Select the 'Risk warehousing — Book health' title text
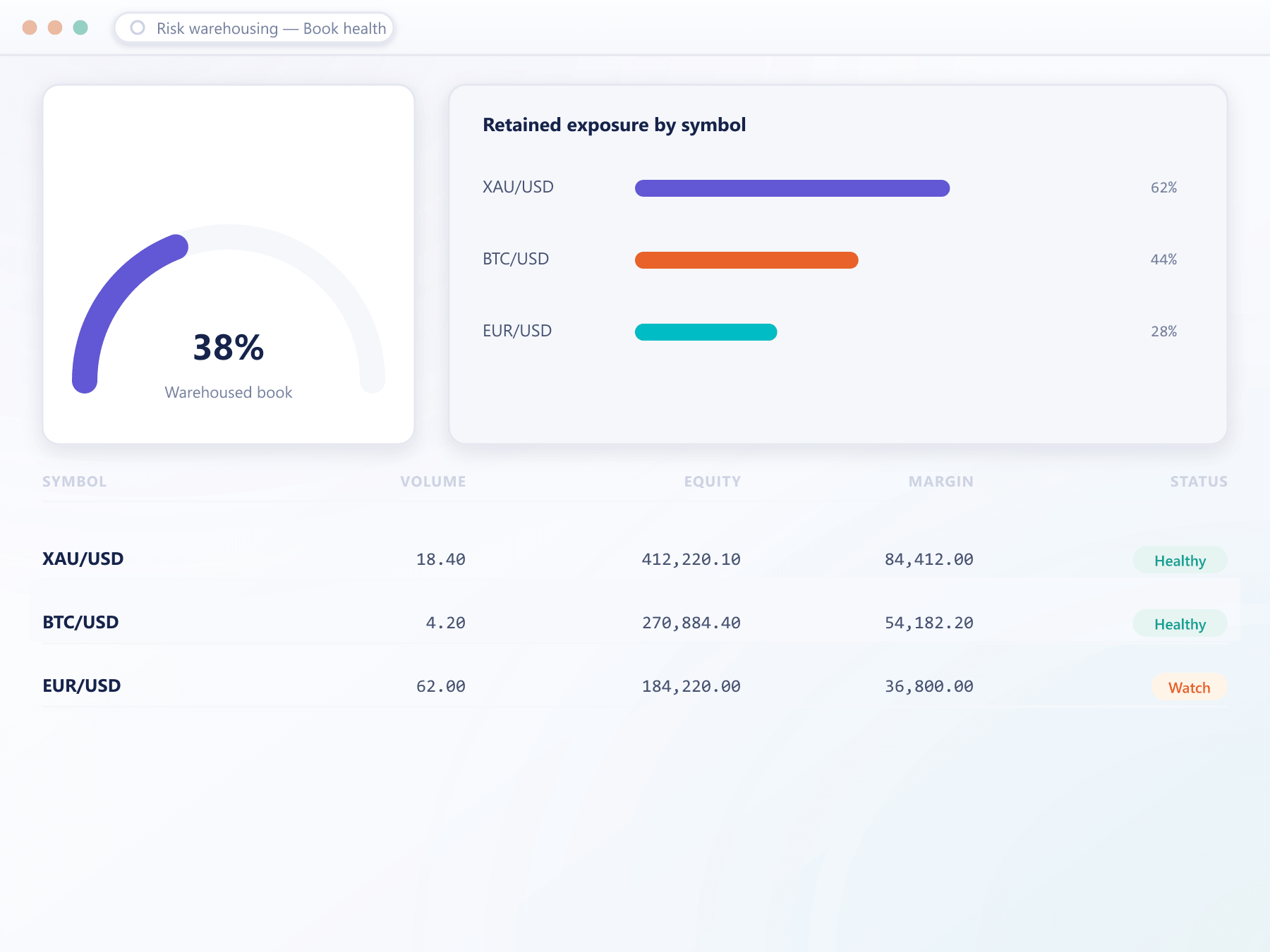Screen dimensions: 1270x952 272,28
